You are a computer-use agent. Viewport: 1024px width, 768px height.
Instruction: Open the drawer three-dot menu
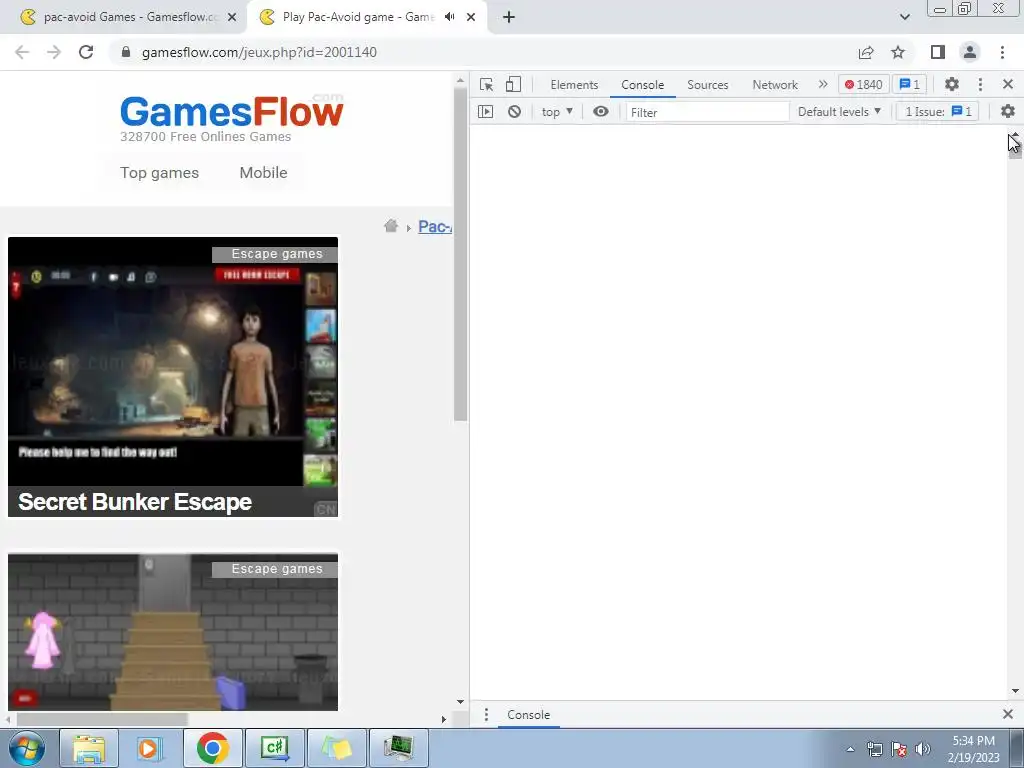486,714
